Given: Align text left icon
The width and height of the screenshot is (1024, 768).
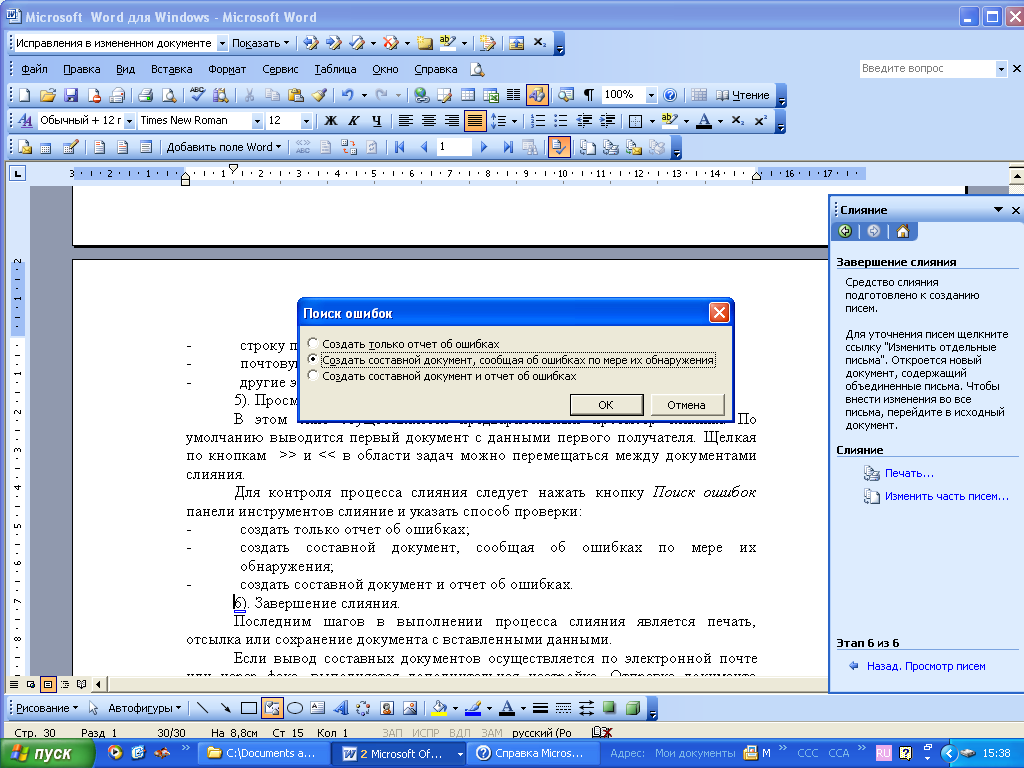Looking at the screenshot, I should coord(406,121).
